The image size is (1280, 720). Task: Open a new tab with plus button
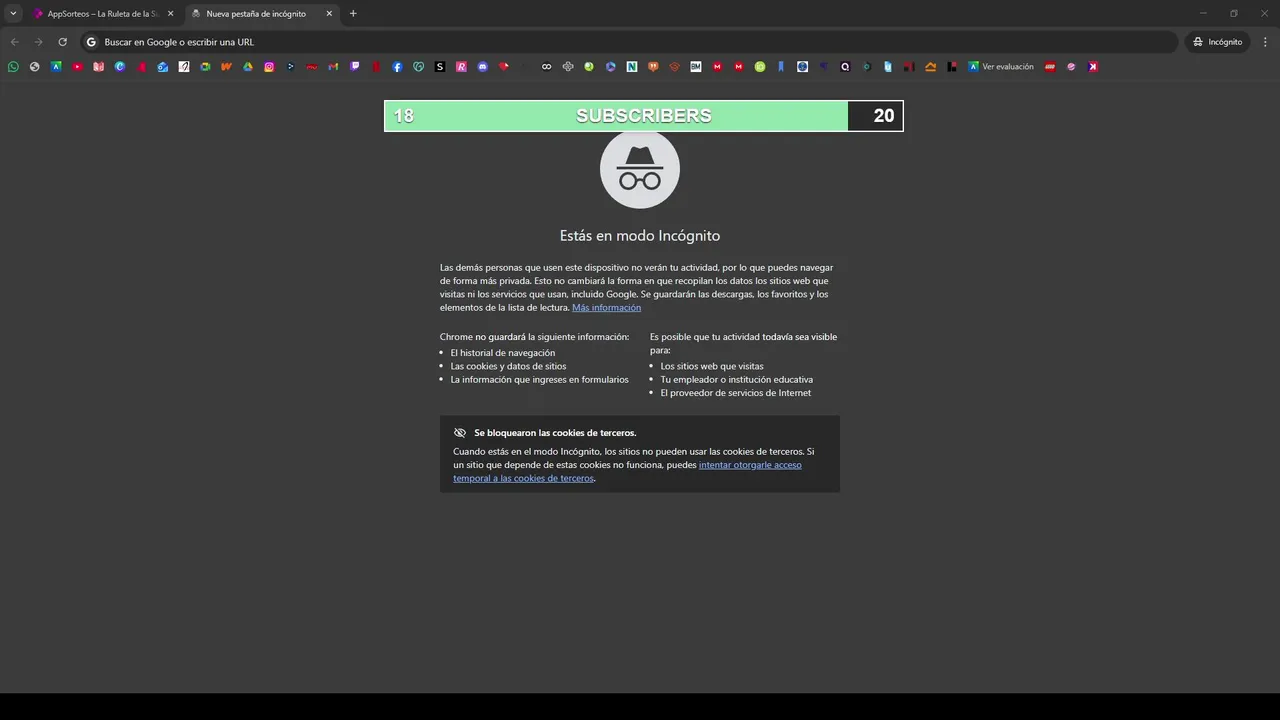[353, 14]
